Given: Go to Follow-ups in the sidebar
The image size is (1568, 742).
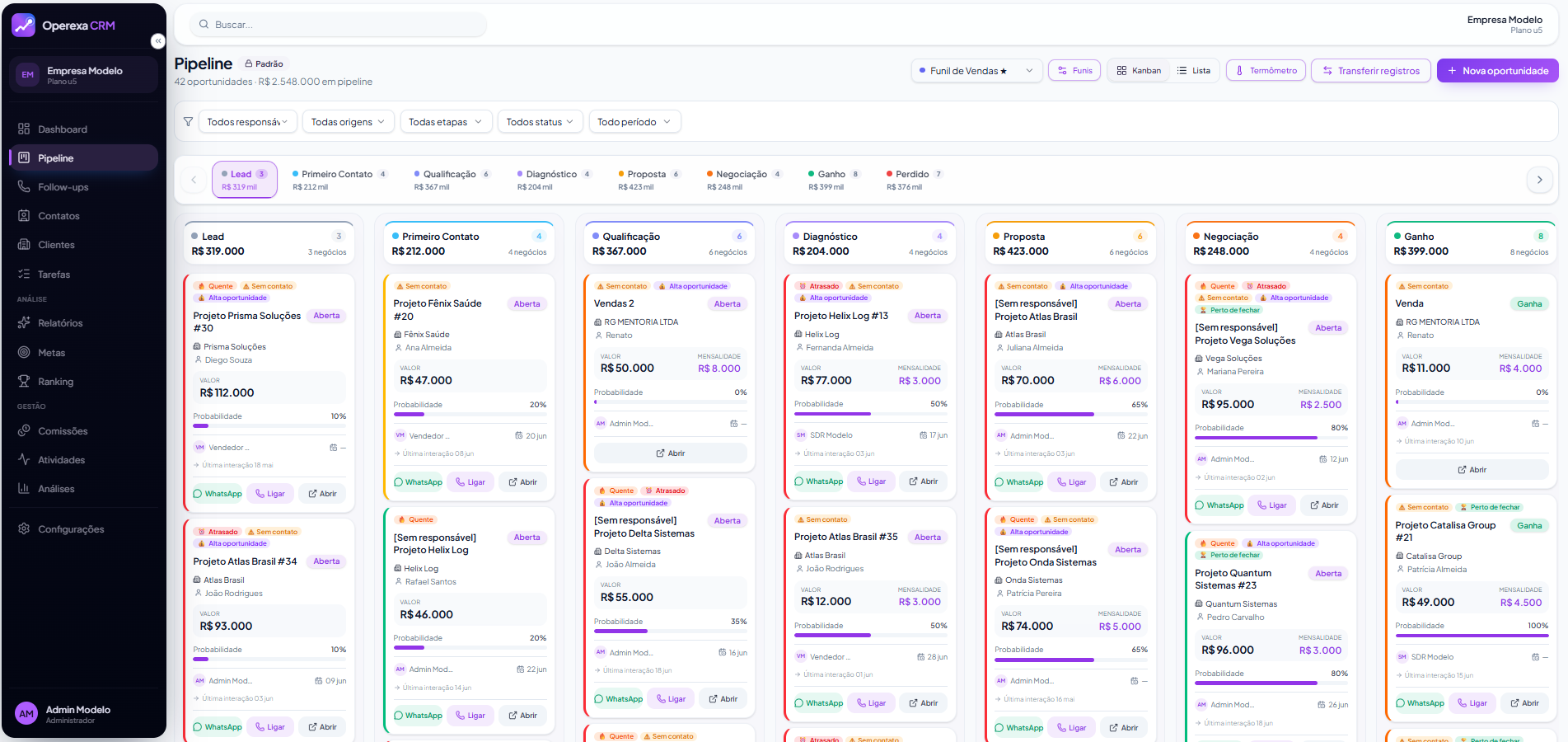Looking at the screenshot, I should (83, 187).
